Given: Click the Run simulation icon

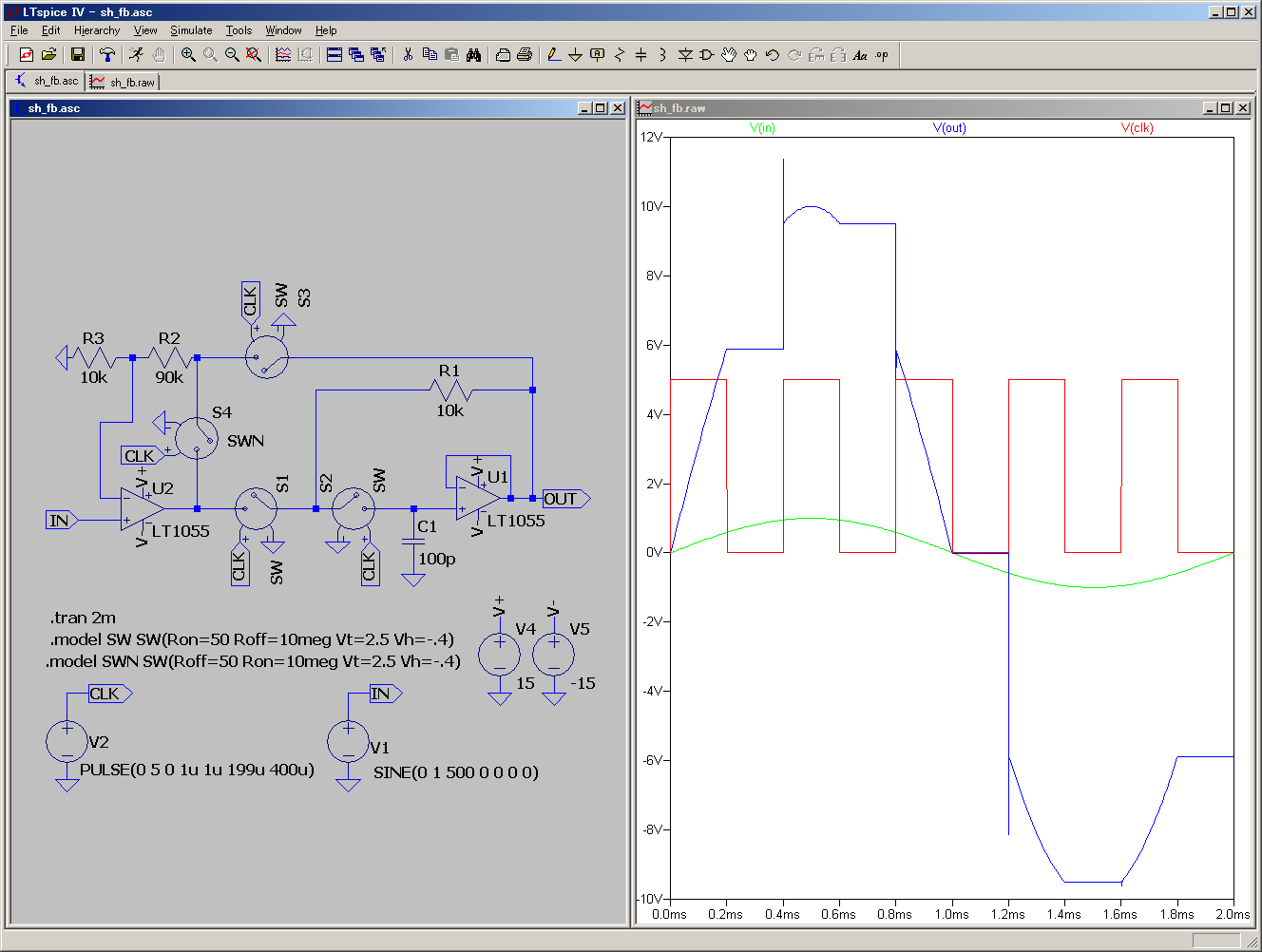Looking at the screenshot, I should 136,55.
